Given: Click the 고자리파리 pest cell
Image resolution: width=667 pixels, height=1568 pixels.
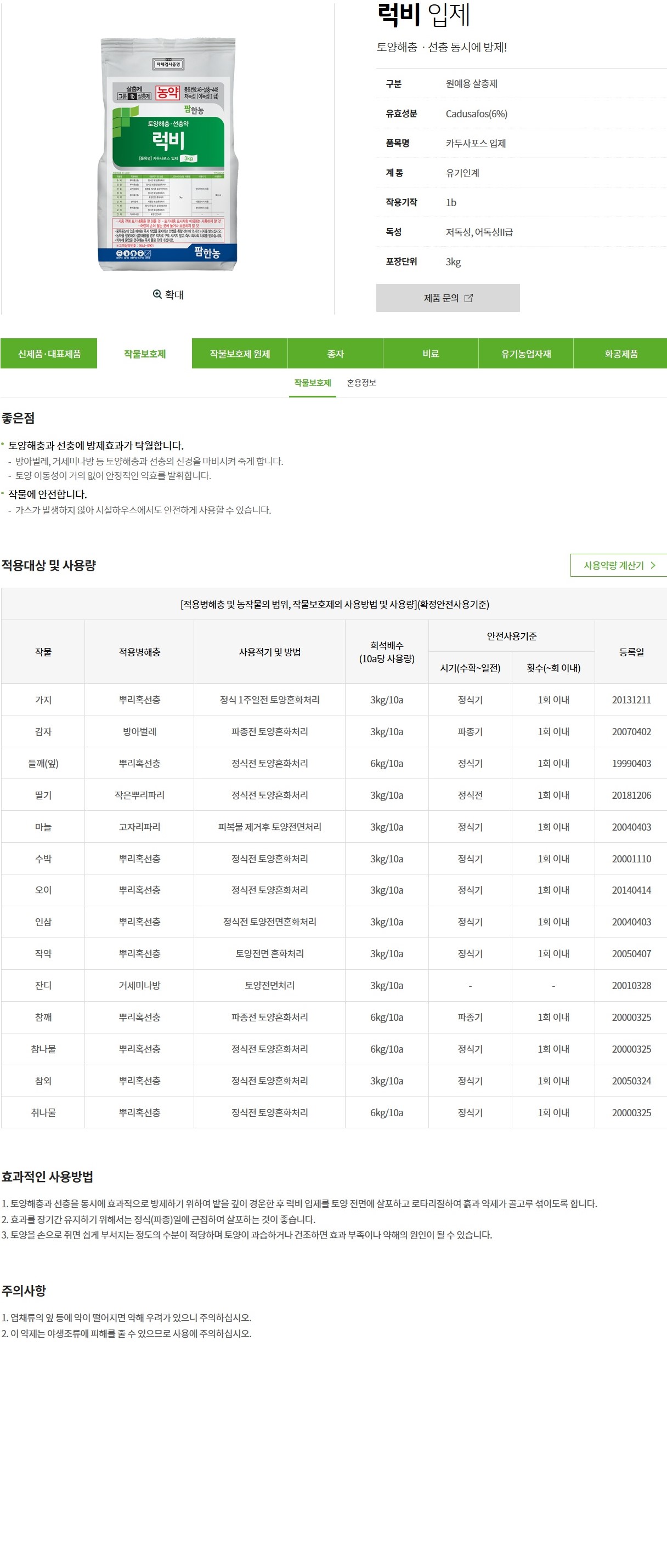Looking at the screenshot, I should pos(139,827).
